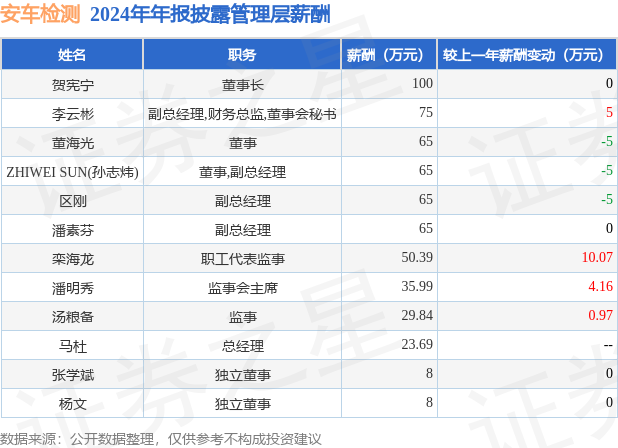Click 张学斌's salary value 8

(430, 374)
